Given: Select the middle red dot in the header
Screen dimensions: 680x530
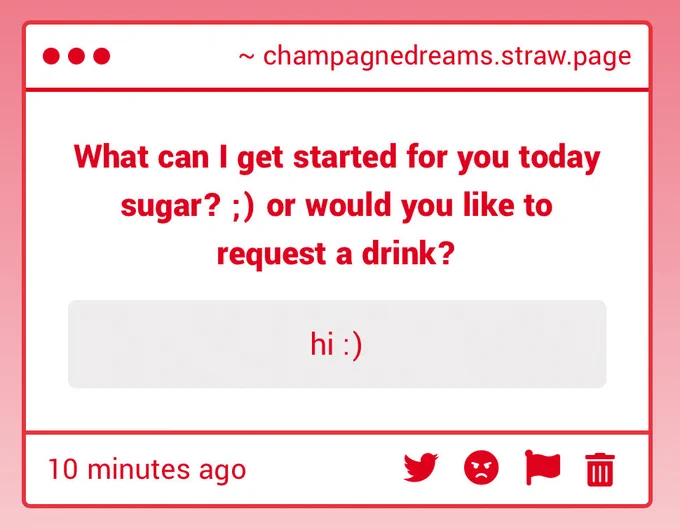Looking at the screenshot, I should tap(76, 56).
